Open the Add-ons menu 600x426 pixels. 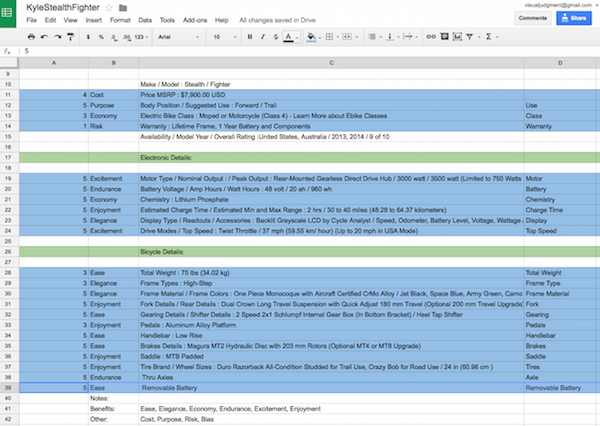point(196,20)
